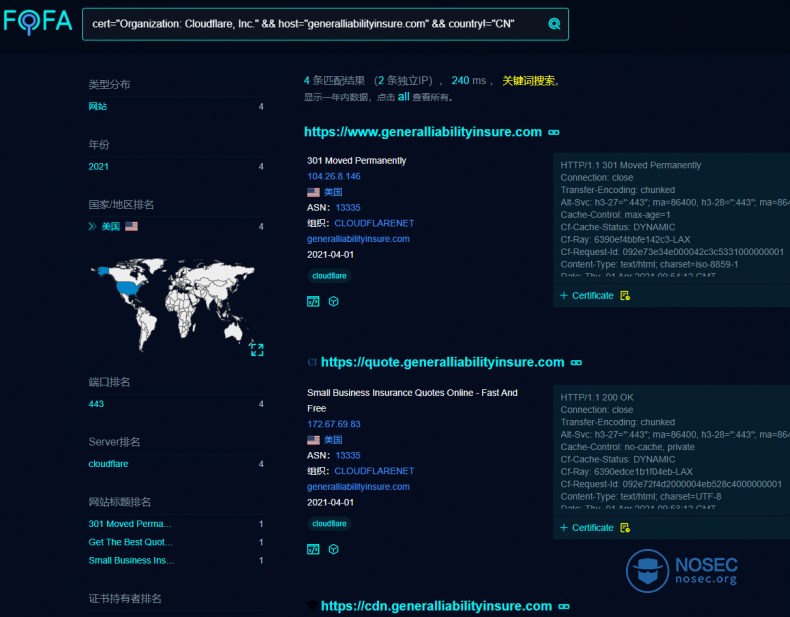Filter by title 'Get The Best Quot...'

pyautogui.click(x=130, y=542)
